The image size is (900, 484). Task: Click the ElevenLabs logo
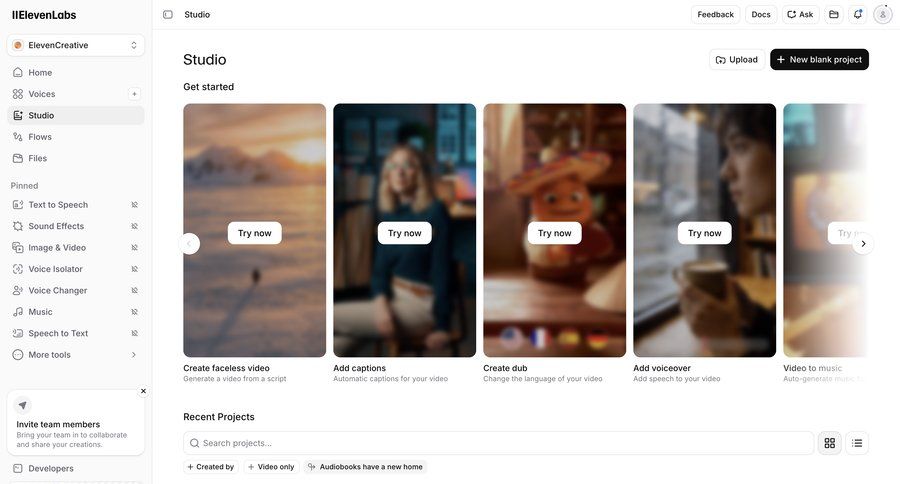pyautogui.click(x=44, y=15)
